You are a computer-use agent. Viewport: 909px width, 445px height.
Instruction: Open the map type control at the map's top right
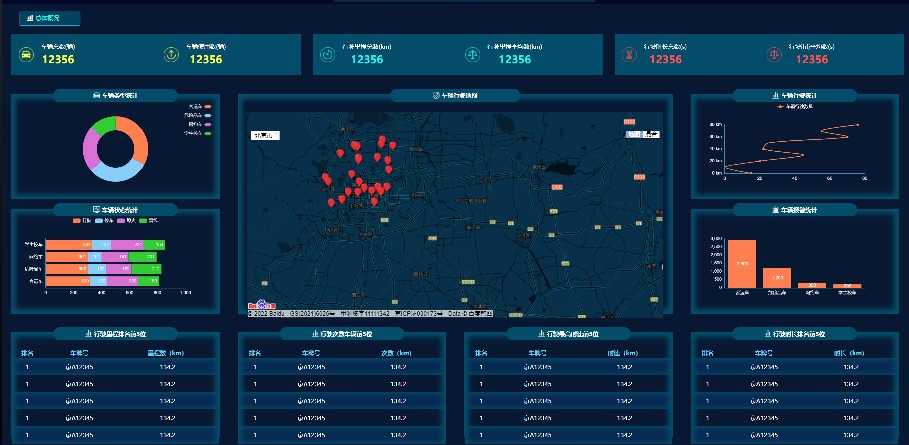(643, 135)
